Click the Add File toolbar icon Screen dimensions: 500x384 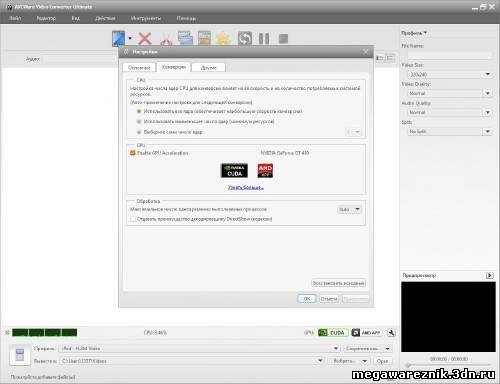click(118, 38)
